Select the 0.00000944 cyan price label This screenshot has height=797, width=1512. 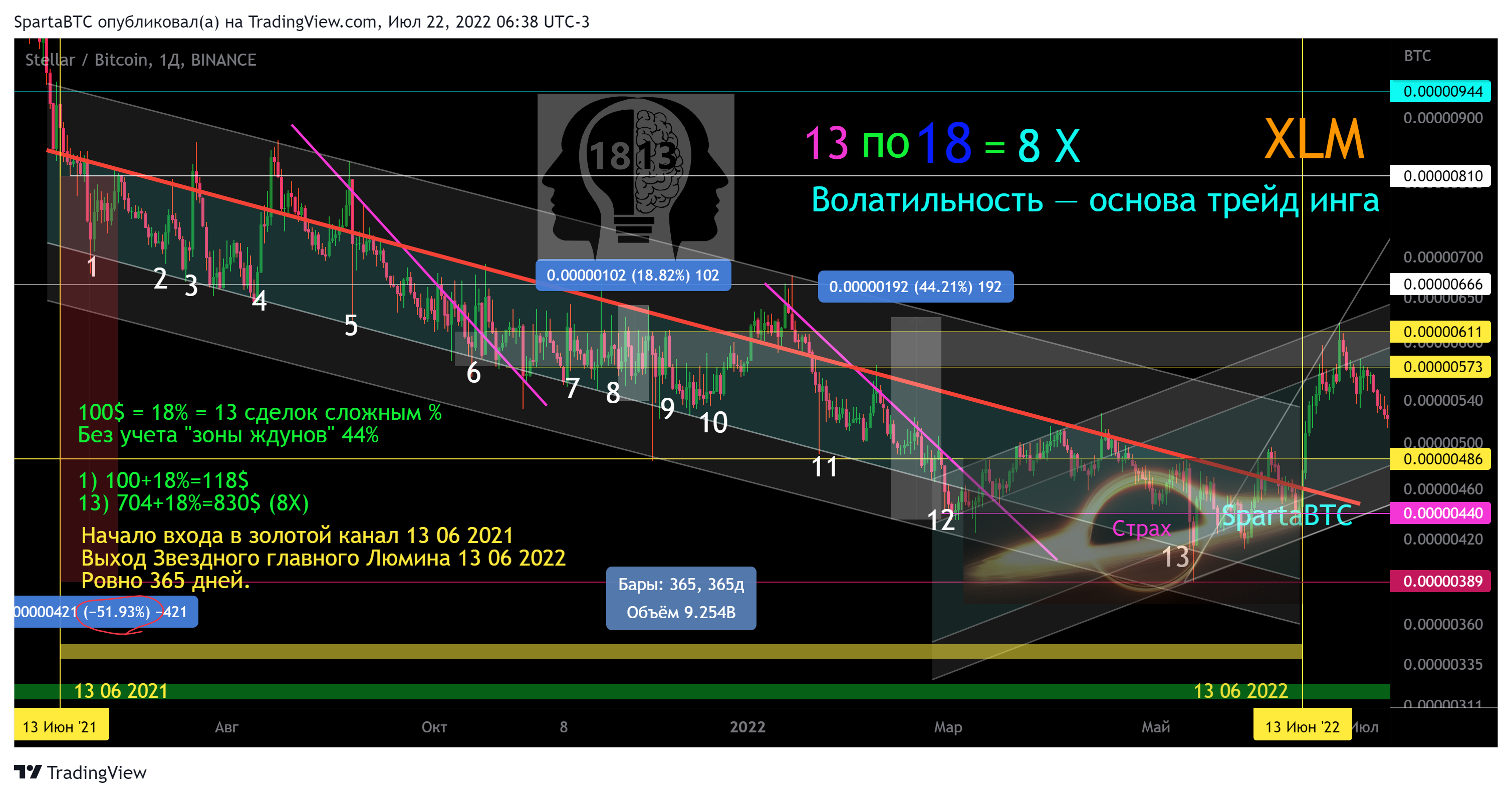tap(1440, 92)
